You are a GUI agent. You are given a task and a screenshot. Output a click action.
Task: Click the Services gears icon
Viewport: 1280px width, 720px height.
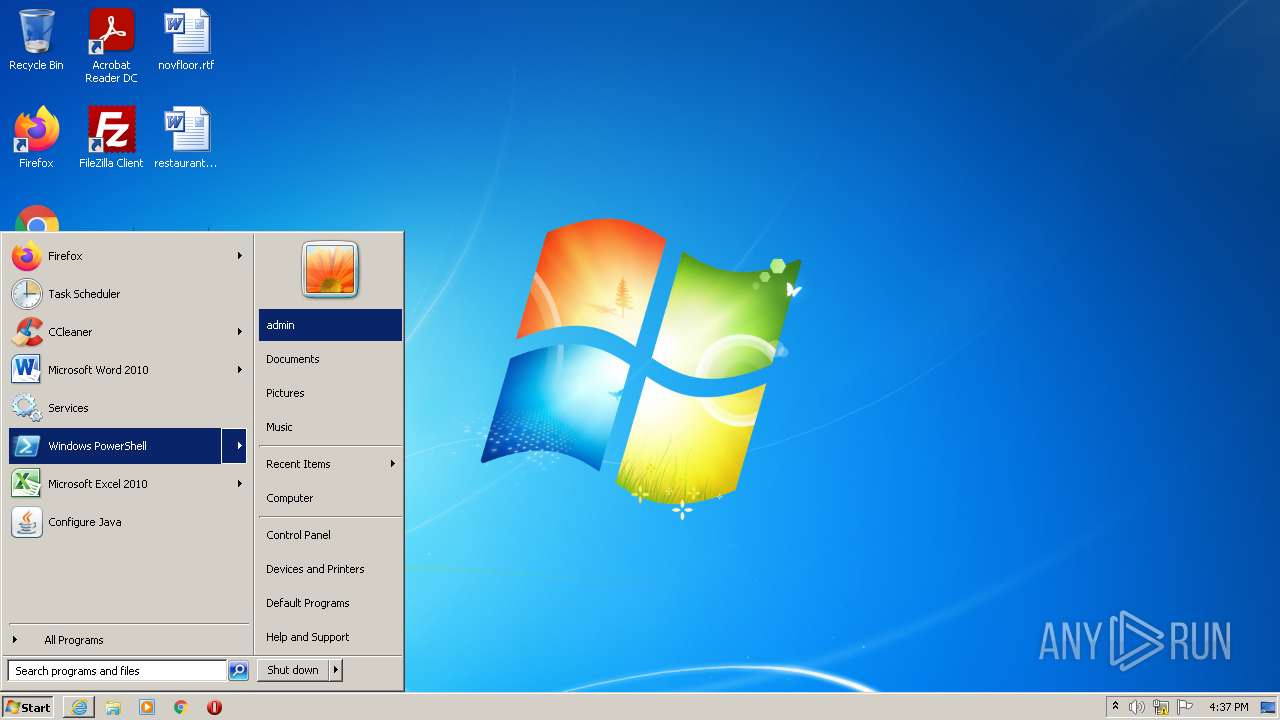point(27,408)
